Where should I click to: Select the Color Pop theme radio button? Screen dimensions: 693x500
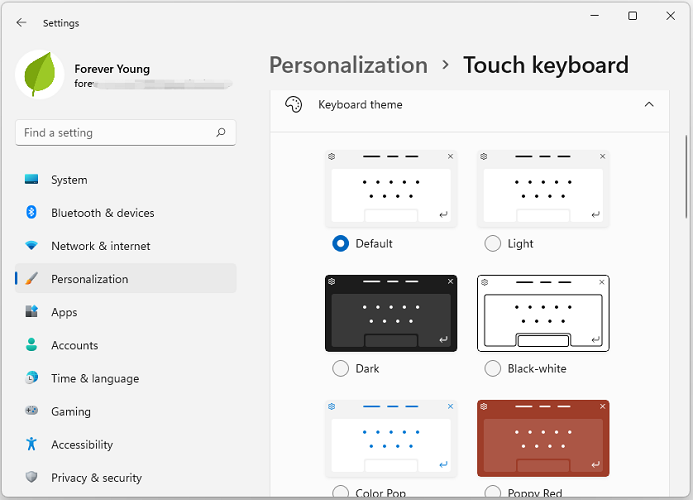(x=340, y=492)
